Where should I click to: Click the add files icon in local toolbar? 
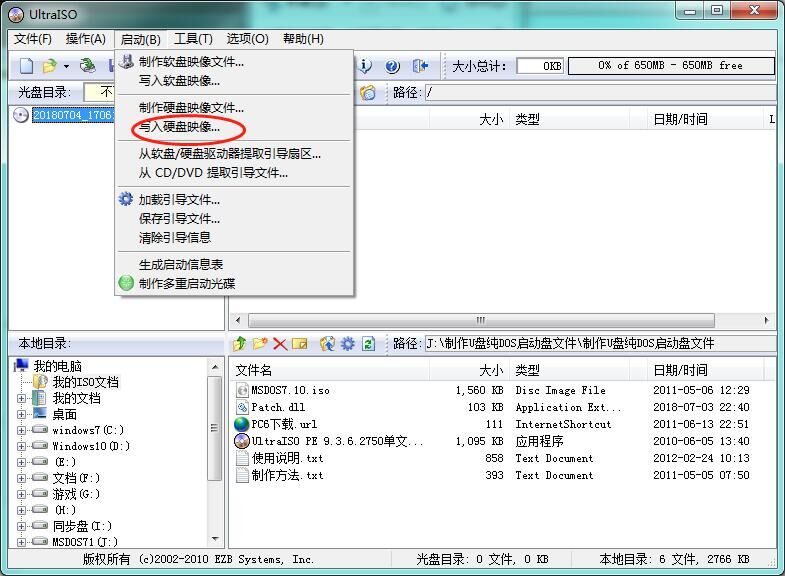[327, 343]
